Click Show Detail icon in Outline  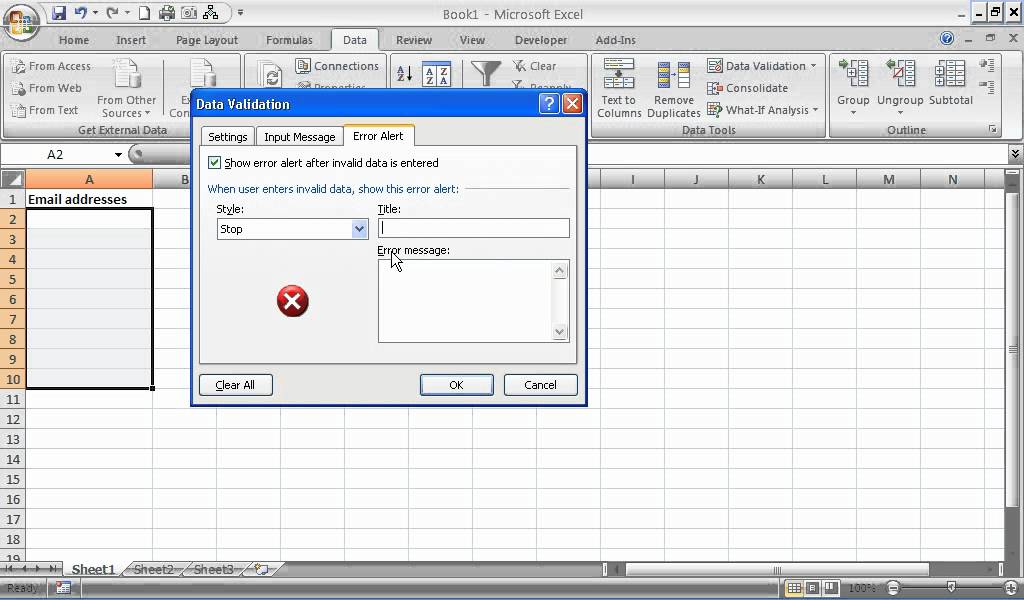(x=987, y=65)
